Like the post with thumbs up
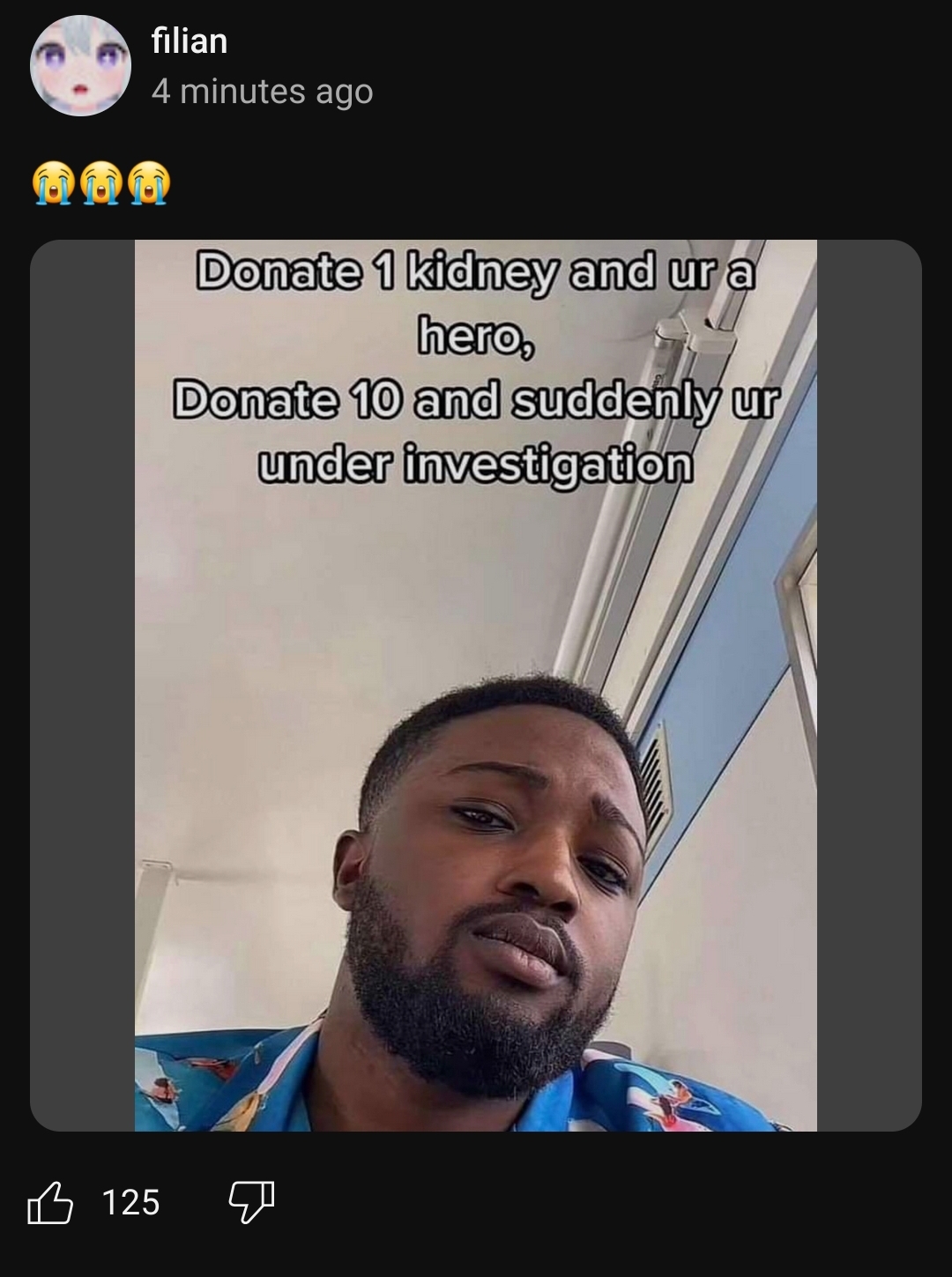The image size is (952, 1277). tap(49, 1202)
